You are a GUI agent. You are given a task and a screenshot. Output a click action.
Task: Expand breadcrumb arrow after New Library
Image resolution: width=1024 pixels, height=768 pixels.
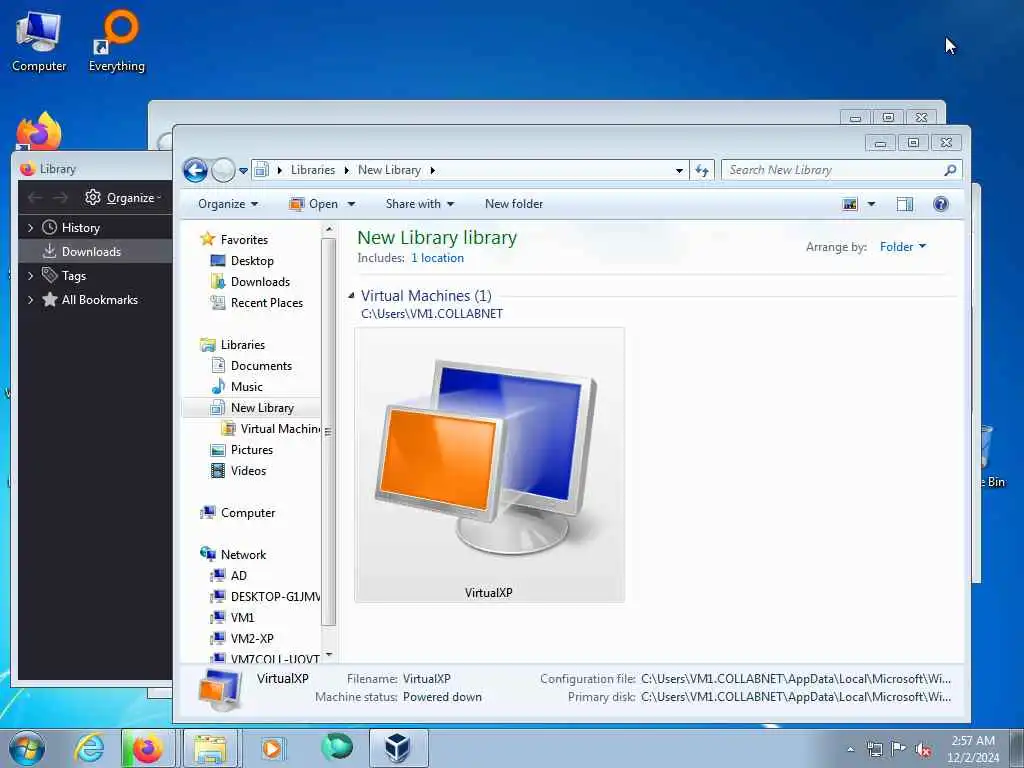click(432, 170)
